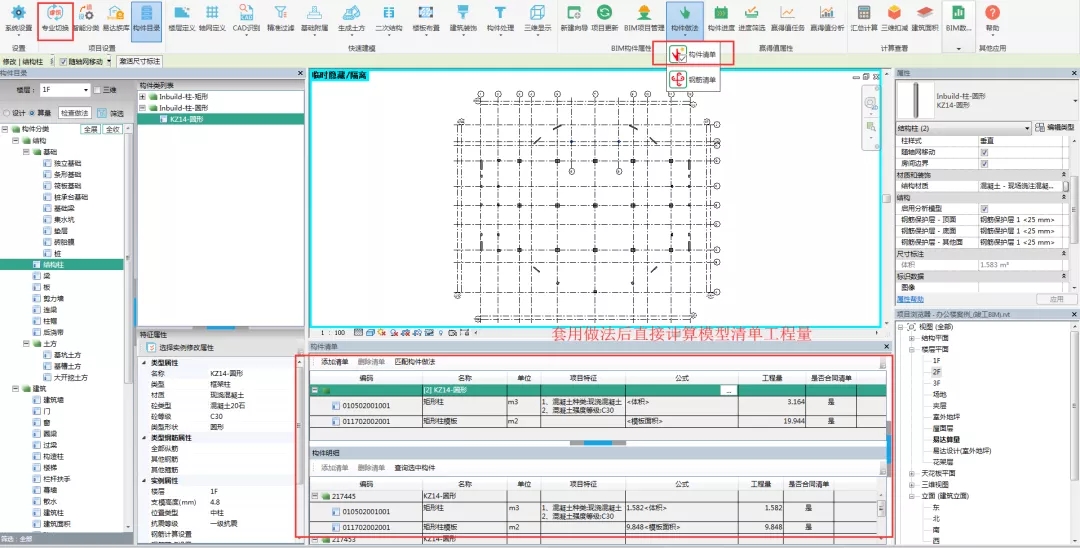Image resolution: width=1080 pixels, height=548 pixels.
Task: Toggle 启用分析模型 checkbox
Action: (984, 209)
